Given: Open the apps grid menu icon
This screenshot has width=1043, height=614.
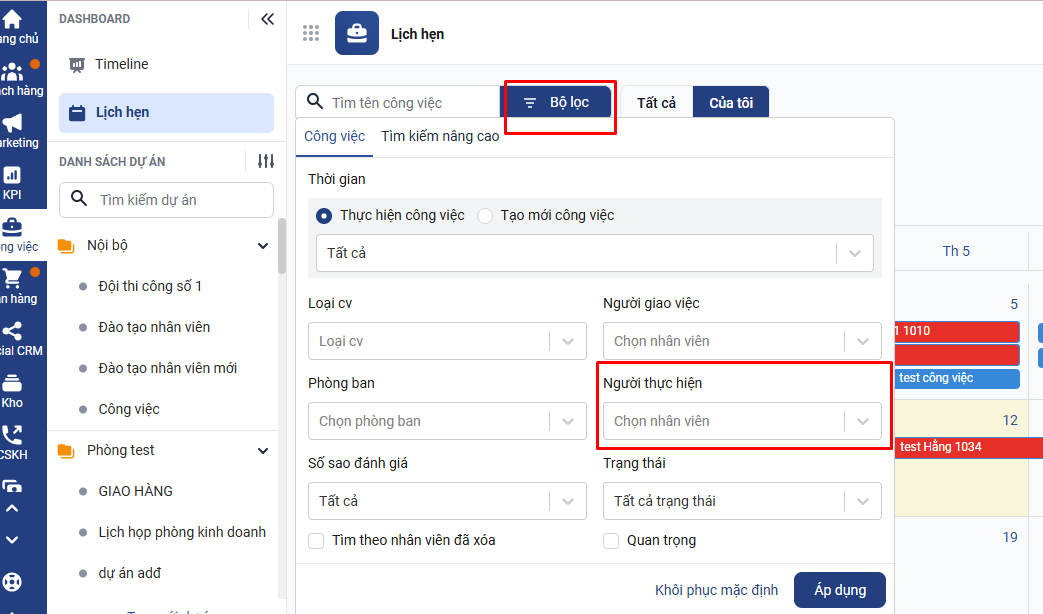Looking at the screenshot, I should pos(311,33).
